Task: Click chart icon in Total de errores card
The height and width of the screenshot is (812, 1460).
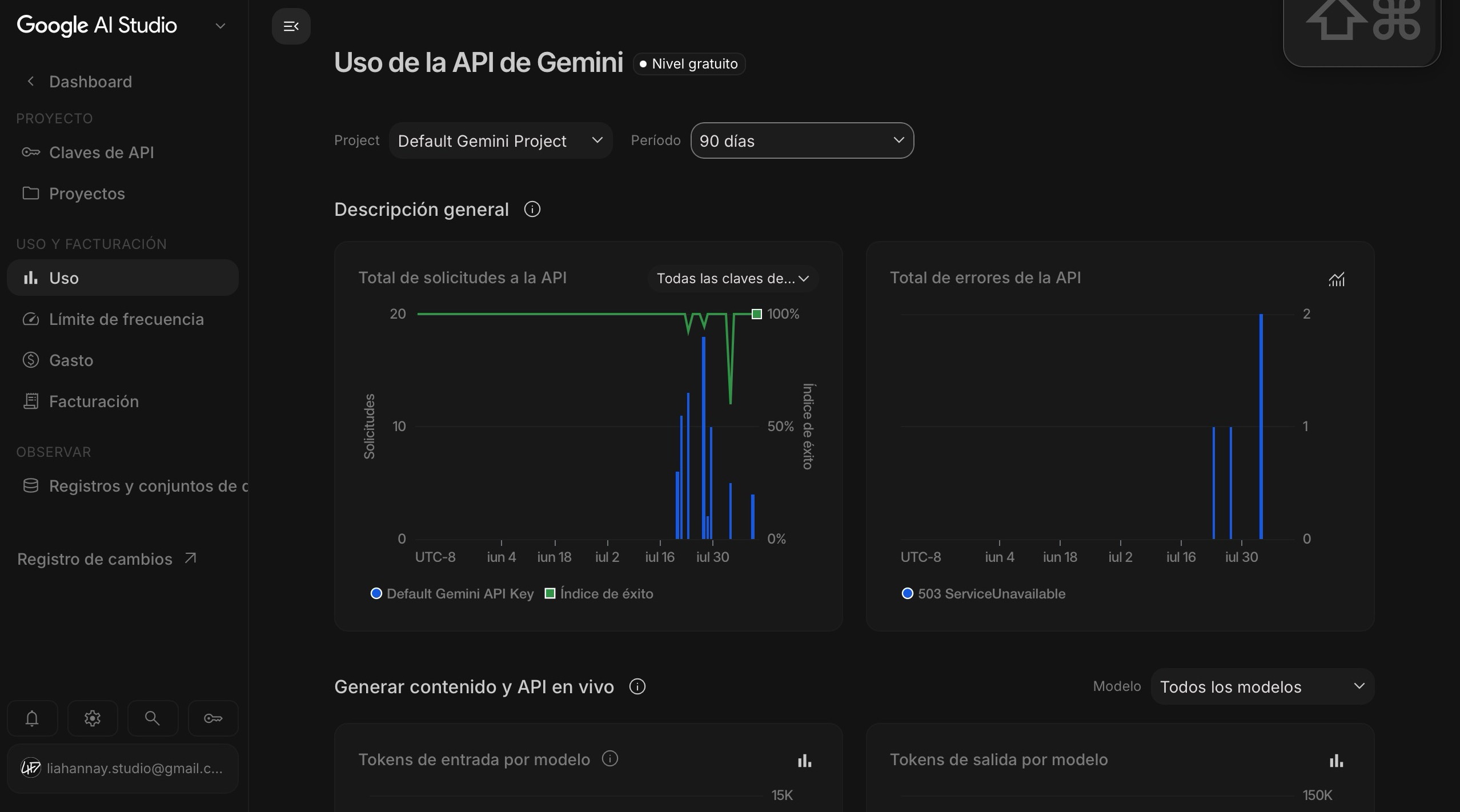Action: (1336, 279)
